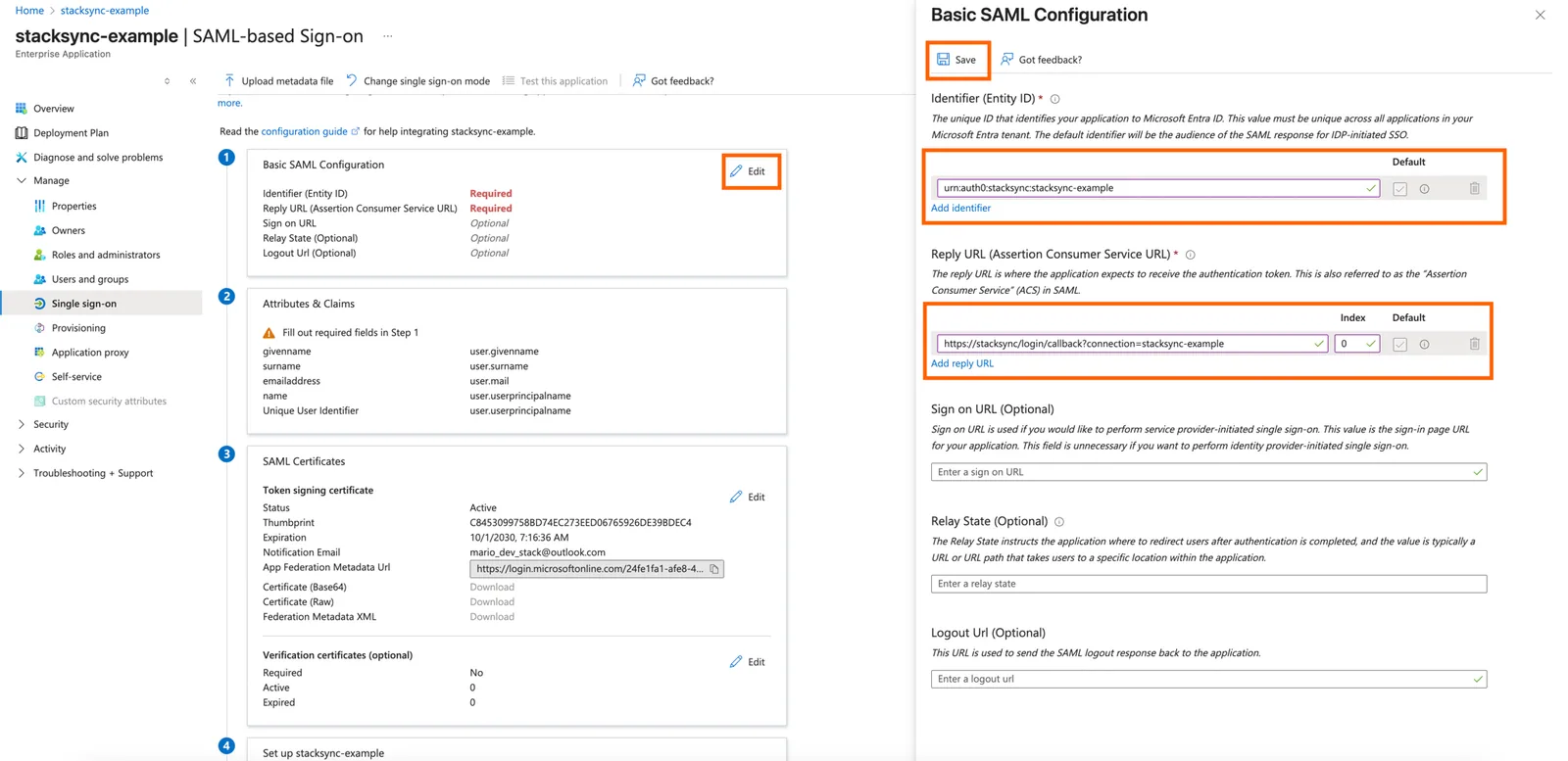Toggle Default checkbox for the identifier
This screenshot has height=761, width=1568.
coord(1399,189)
